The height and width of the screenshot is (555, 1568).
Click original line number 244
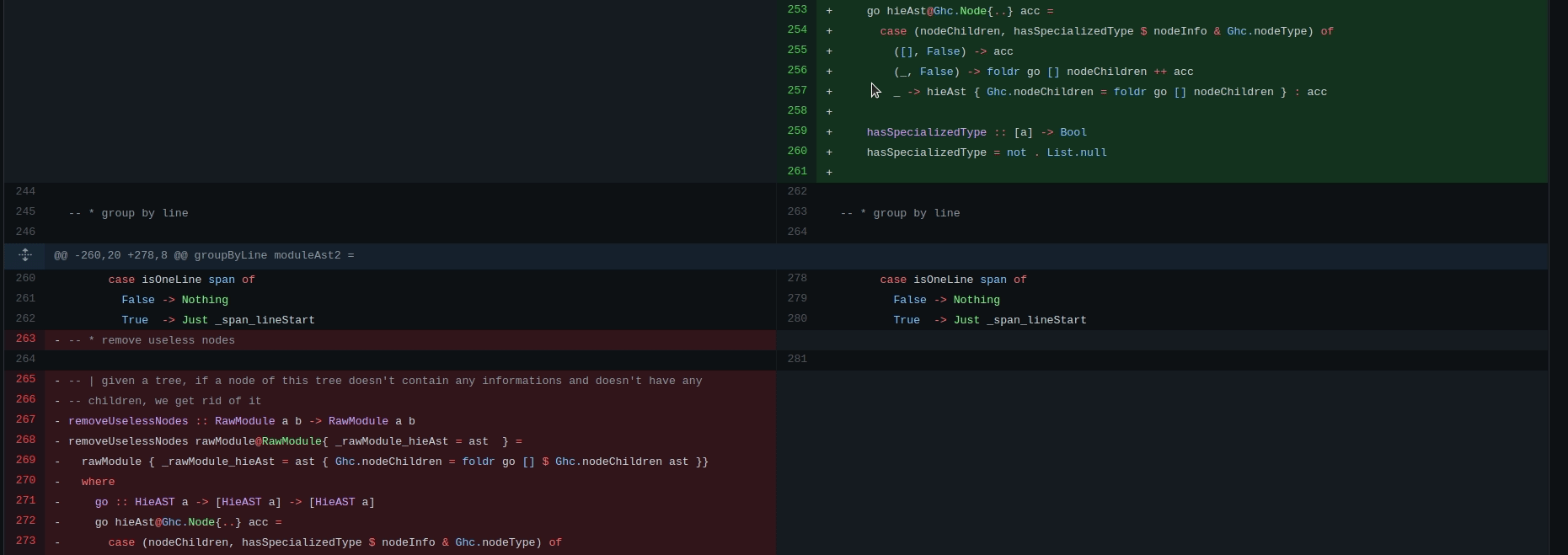tap(24, 192)
